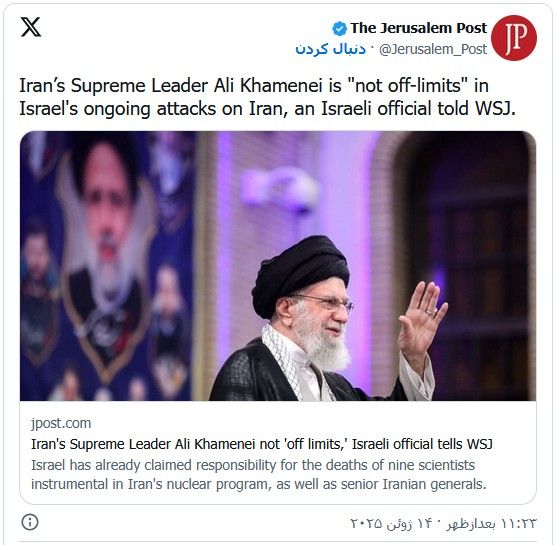Screen dimensions: 557x545
Task: Click the article description about nine scientists
Action: click(258, 475)
